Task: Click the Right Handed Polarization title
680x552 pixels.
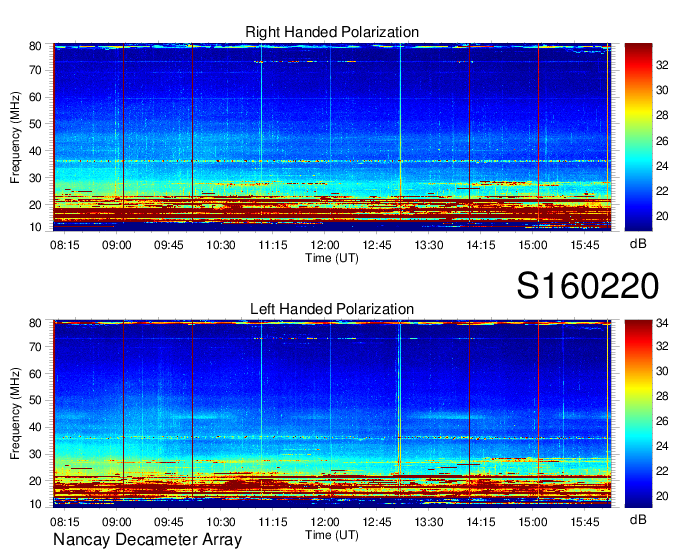Action: click(332, 32)
